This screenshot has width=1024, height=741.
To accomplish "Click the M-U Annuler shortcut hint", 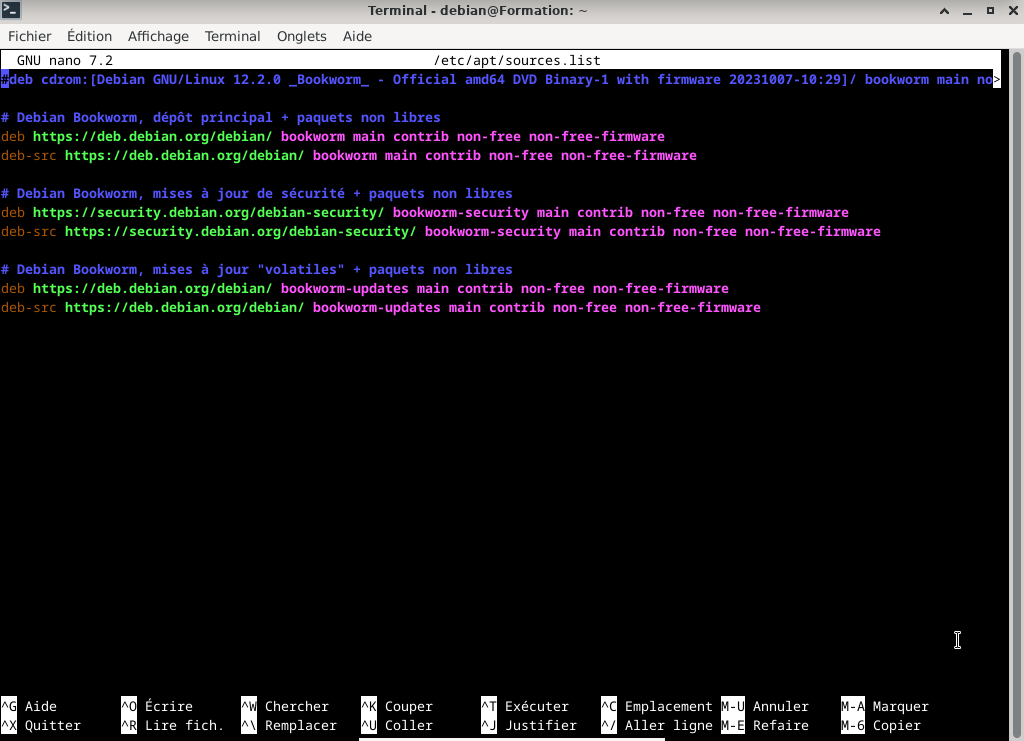I will 765,706.
